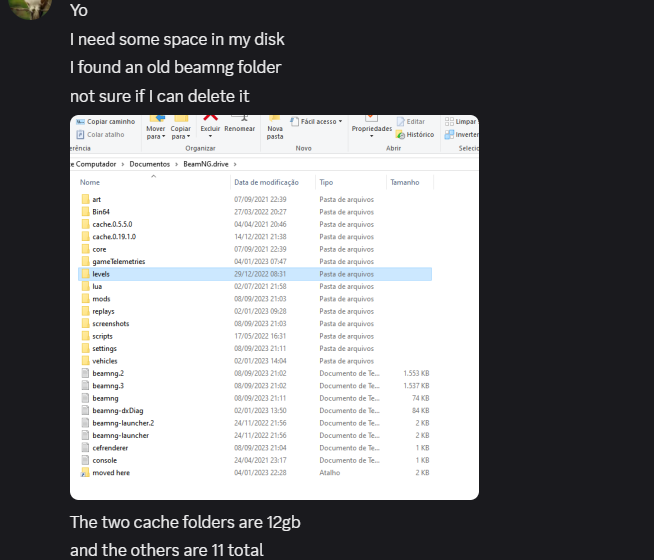Select the moved here shortcut icon
Image resolution: width=654 pixels, height=560 pixels.
point(85,472)
